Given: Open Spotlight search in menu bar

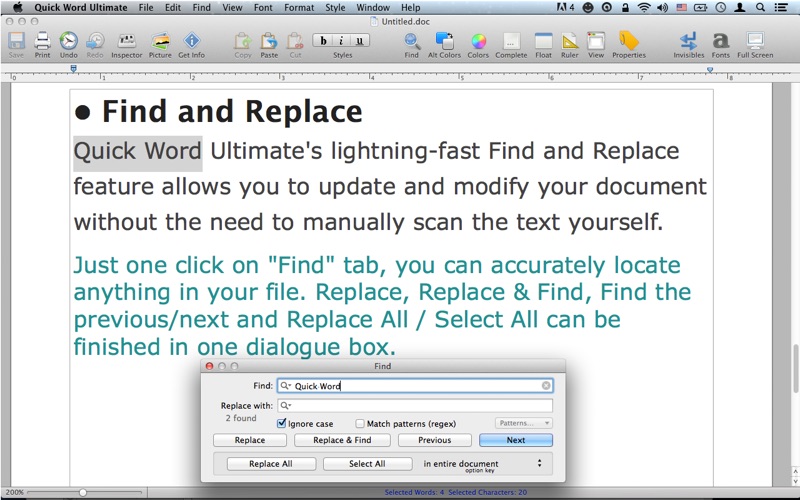Looking at the screenshot, I should (x=760, y=7).
